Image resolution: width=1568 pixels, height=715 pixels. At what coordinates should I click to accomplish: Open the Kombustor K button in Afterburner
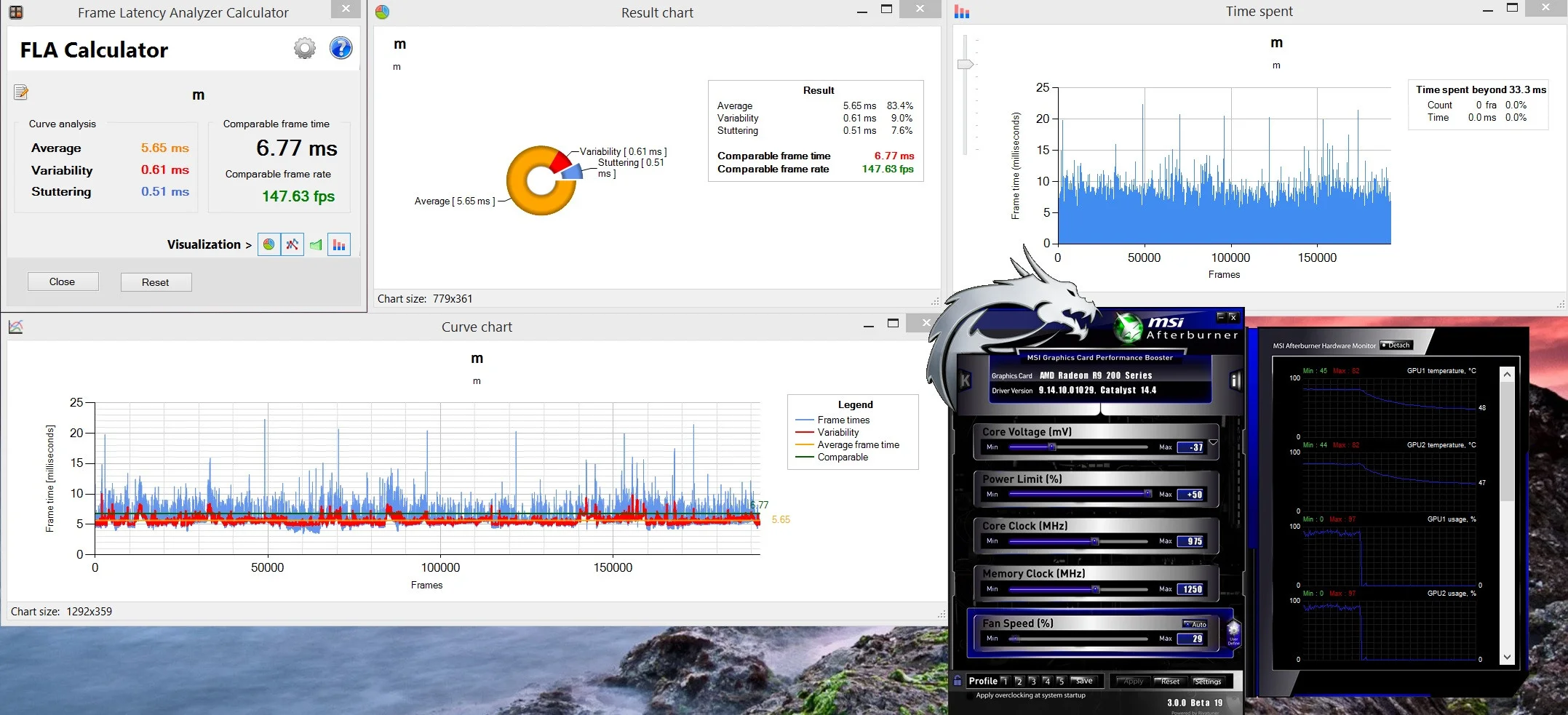(x=965, y=380)
